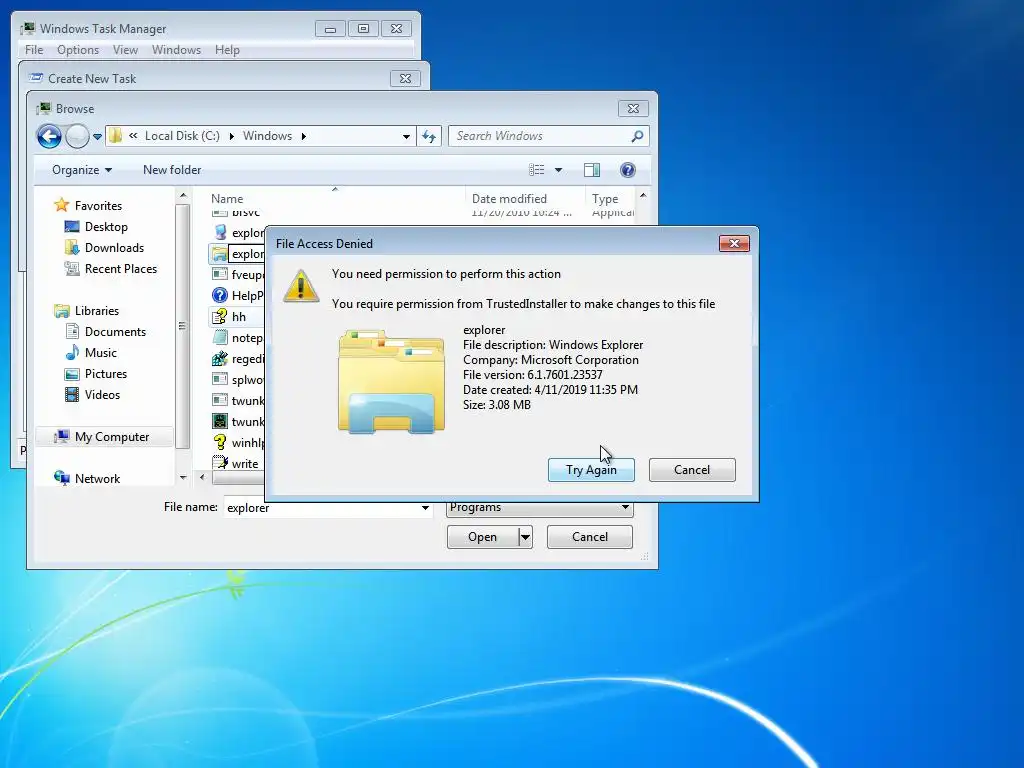Select Favorites star in navigation pane
The image size is (1024, 768).
click(x=61, y=205)
